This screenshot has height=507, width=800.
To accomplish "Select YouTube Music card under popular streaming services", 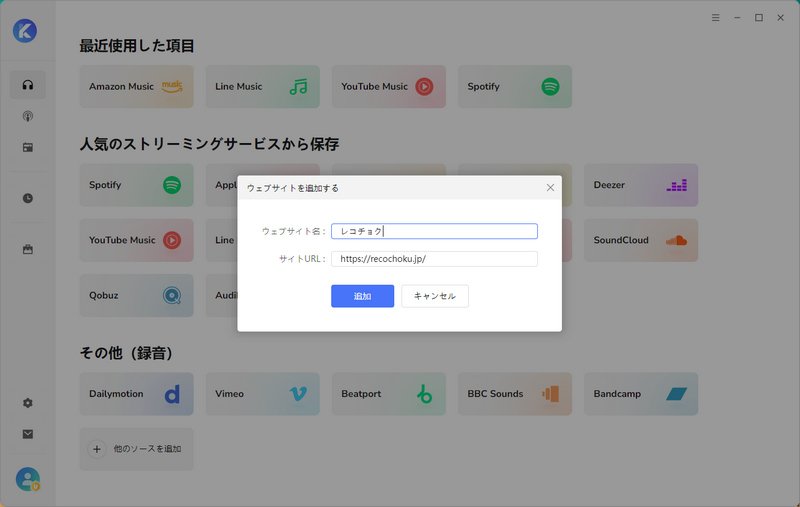I will (x=136, y=240).
